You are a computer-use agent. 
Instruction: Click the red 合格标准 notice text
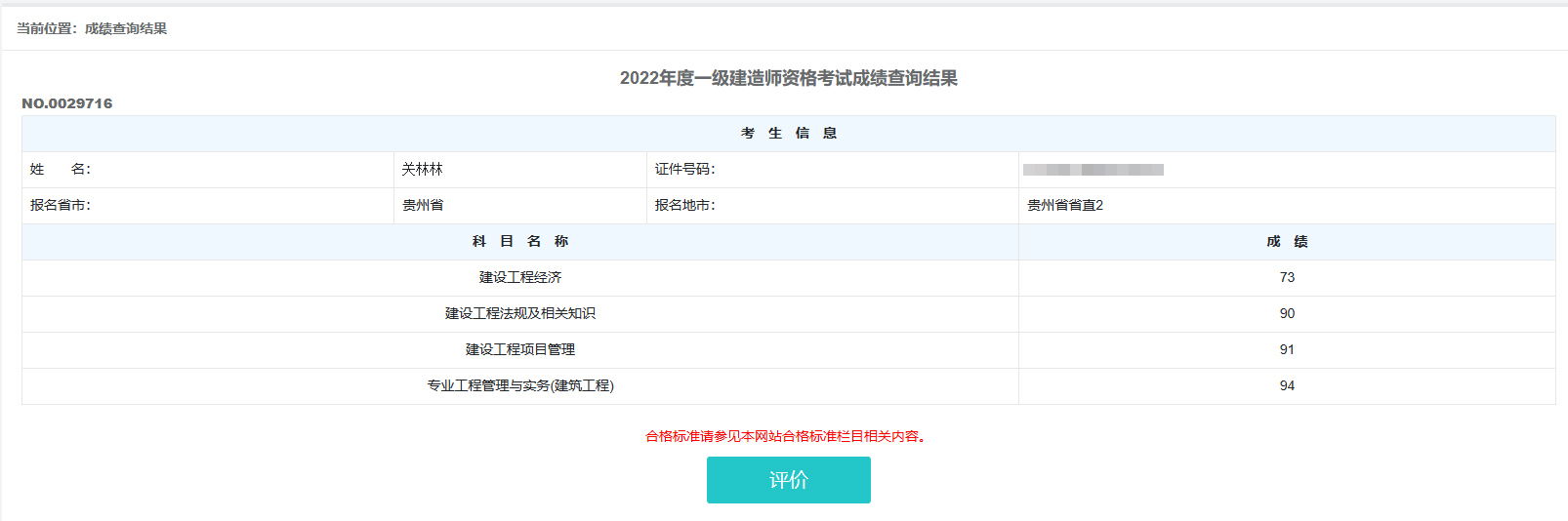[x=787, y=436]
